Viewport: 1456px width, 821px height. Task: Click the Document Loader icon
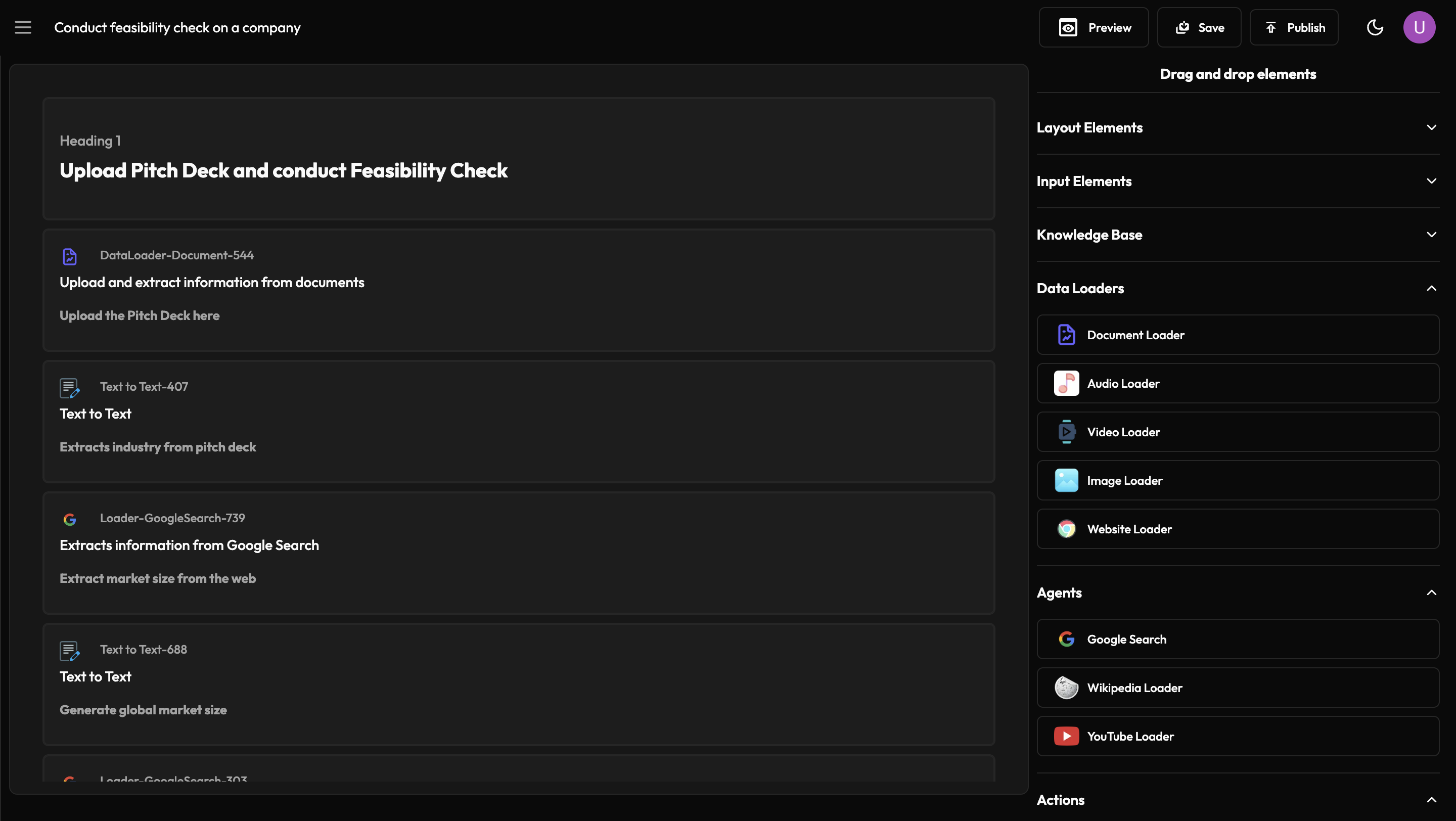[1066, 335]
